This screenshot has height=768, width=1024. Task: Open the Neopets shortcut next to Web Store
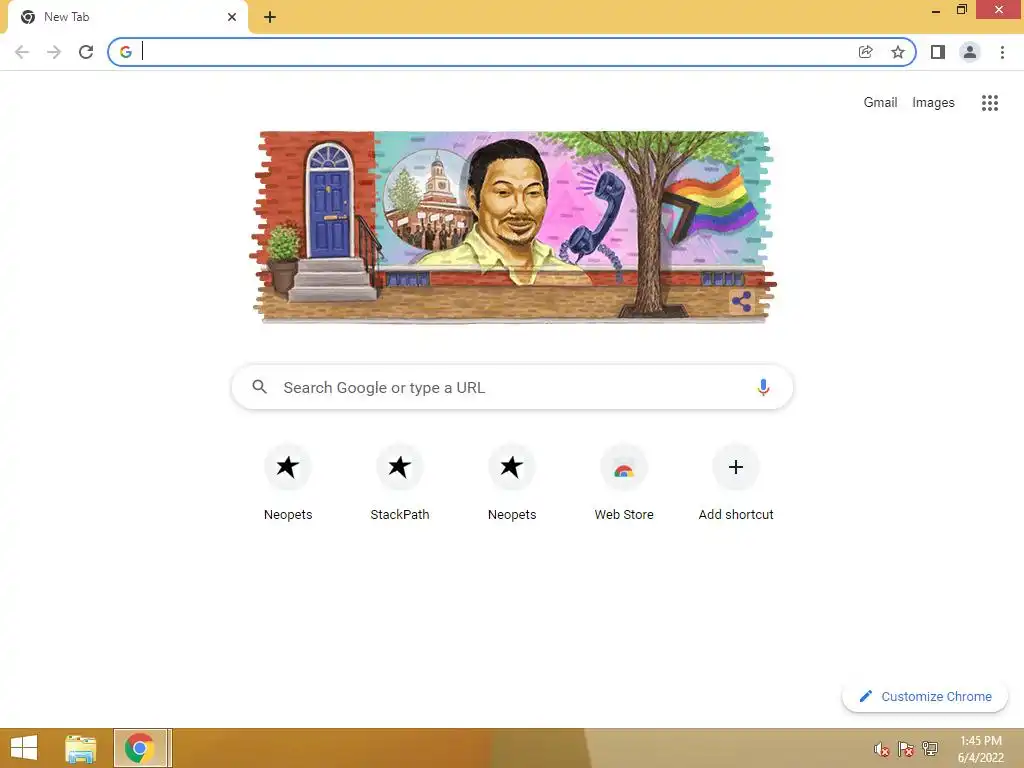pyautogui.click(x=512, y=483)
